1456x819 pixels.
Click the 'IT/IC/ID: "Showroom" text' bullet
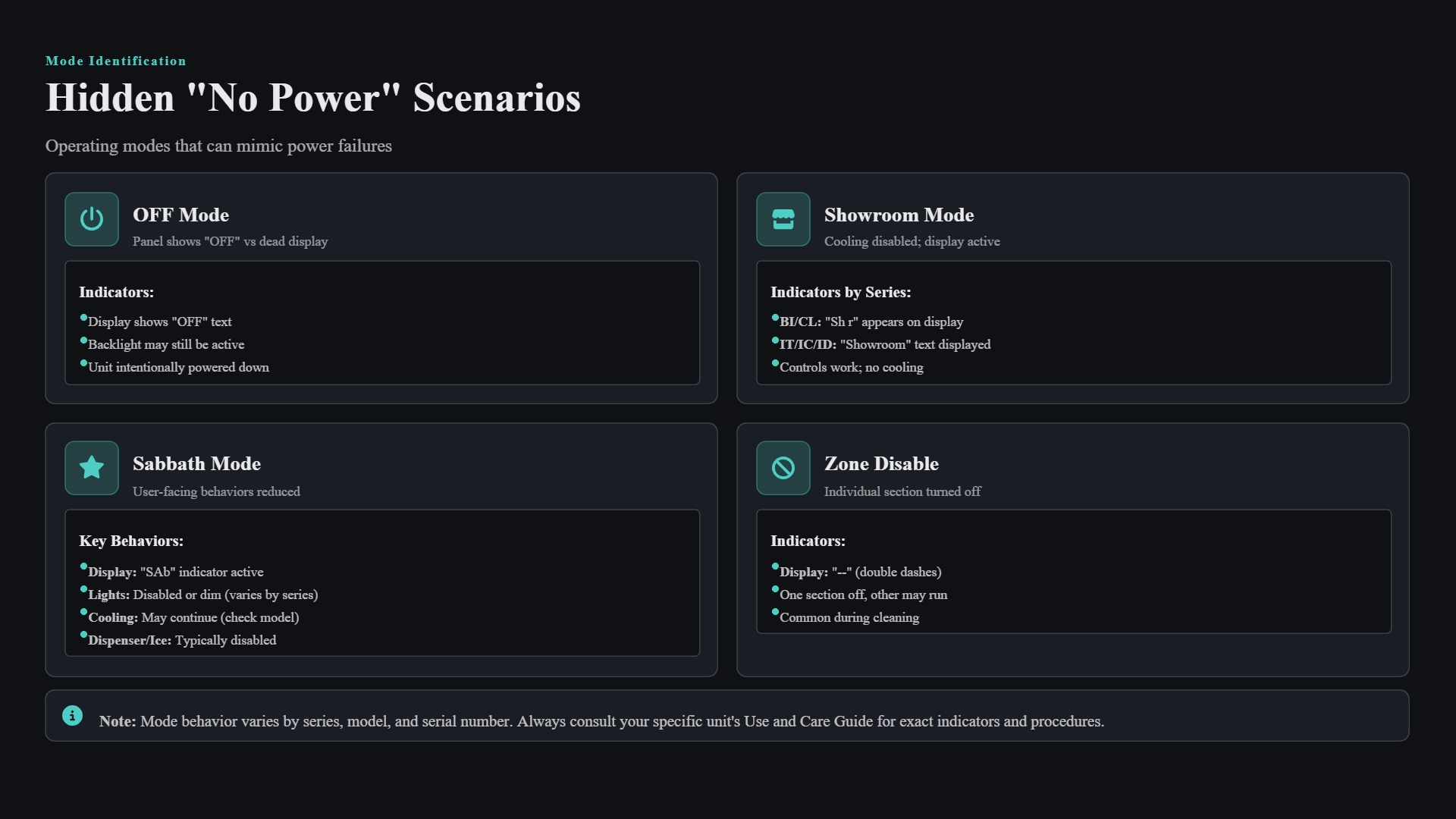(885, 344)
